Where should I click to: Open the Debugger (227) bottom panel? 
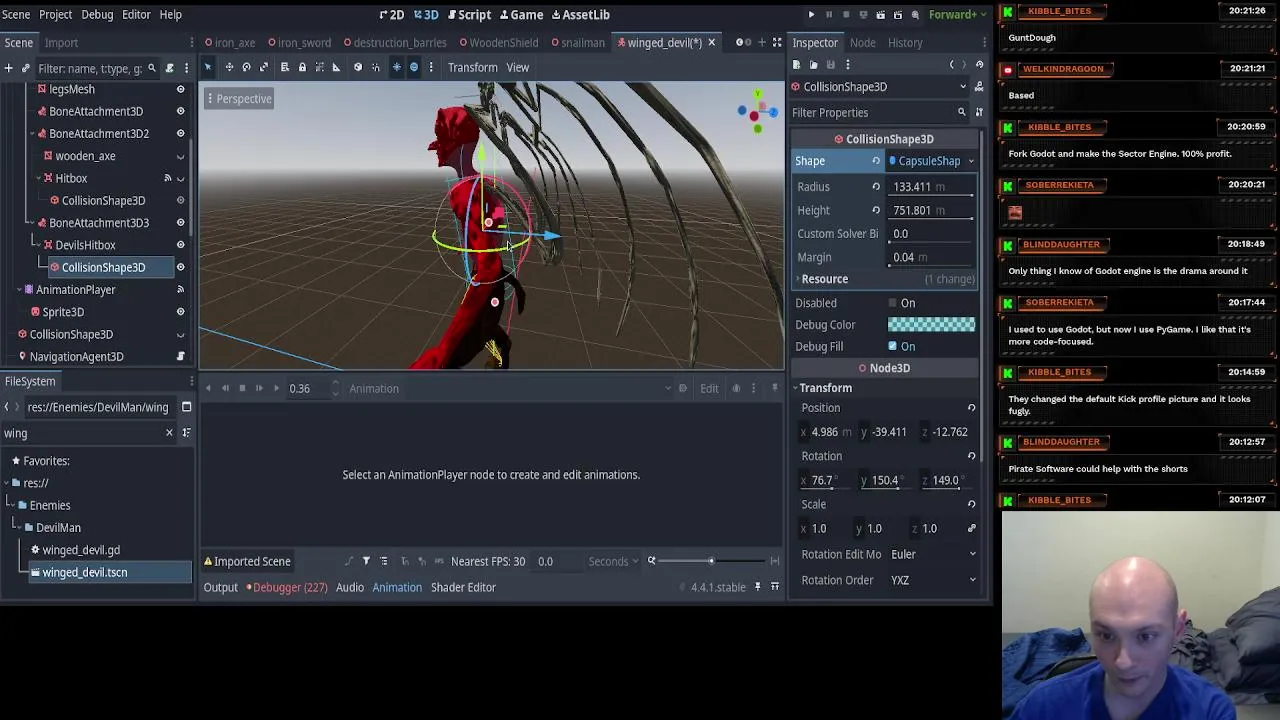(x=288, y=588)
